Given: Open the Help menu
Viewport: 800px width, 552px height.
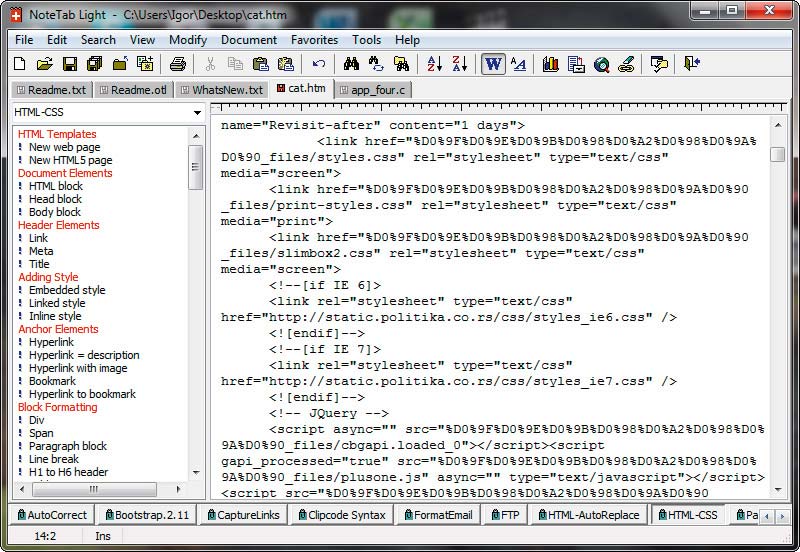Looking at the screenshot, I should [x=407, y=40].
